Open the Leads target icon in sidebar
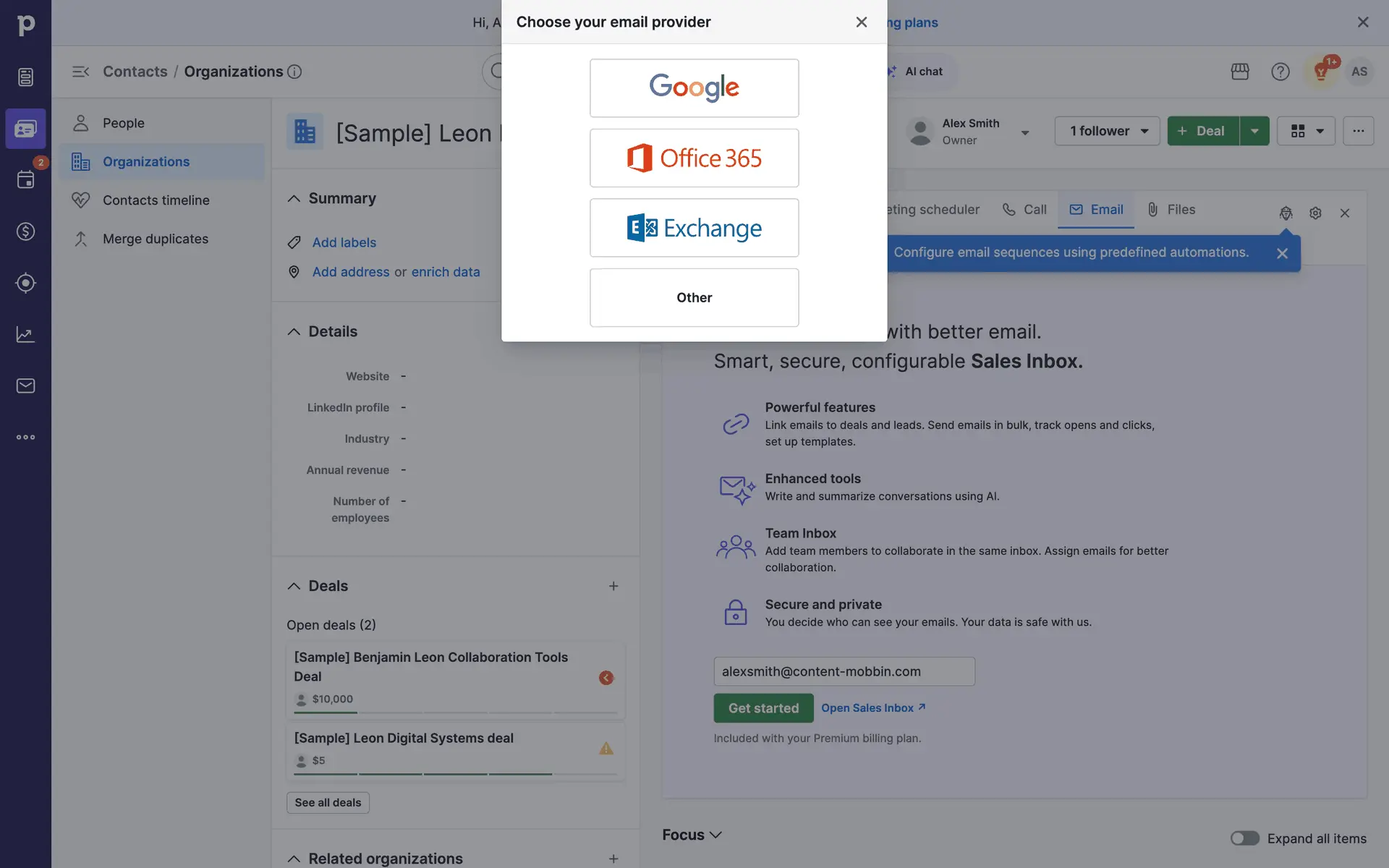Viewport: 1389px width, 868px height. [x=25, y=283]
